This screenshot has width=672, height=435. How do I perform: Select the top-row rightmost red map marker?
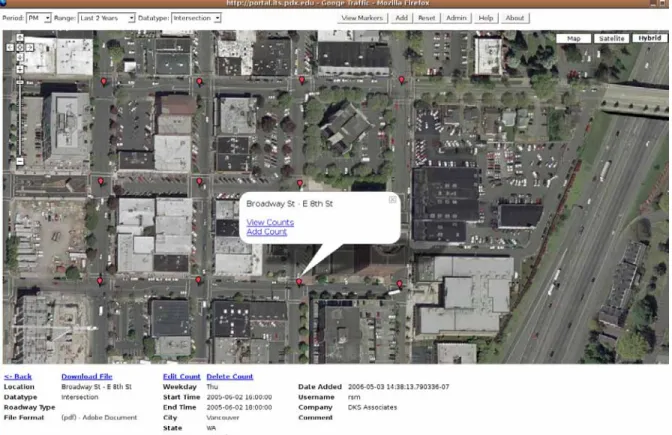[402, 80]
